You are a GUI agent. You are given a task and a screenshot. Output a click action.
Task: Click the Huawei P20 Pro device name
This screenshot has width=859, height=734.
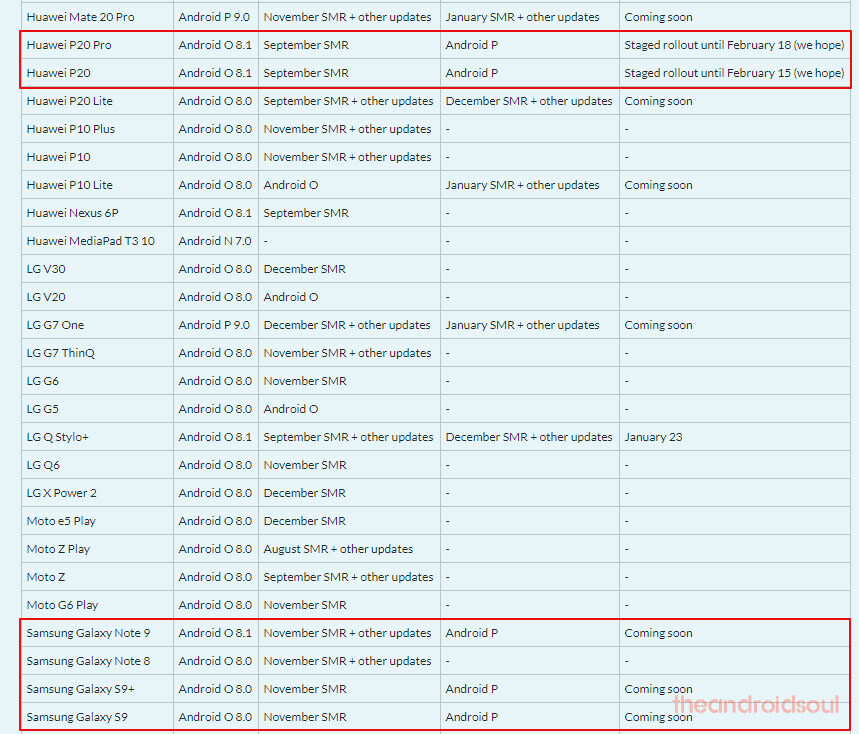[69, 45]
